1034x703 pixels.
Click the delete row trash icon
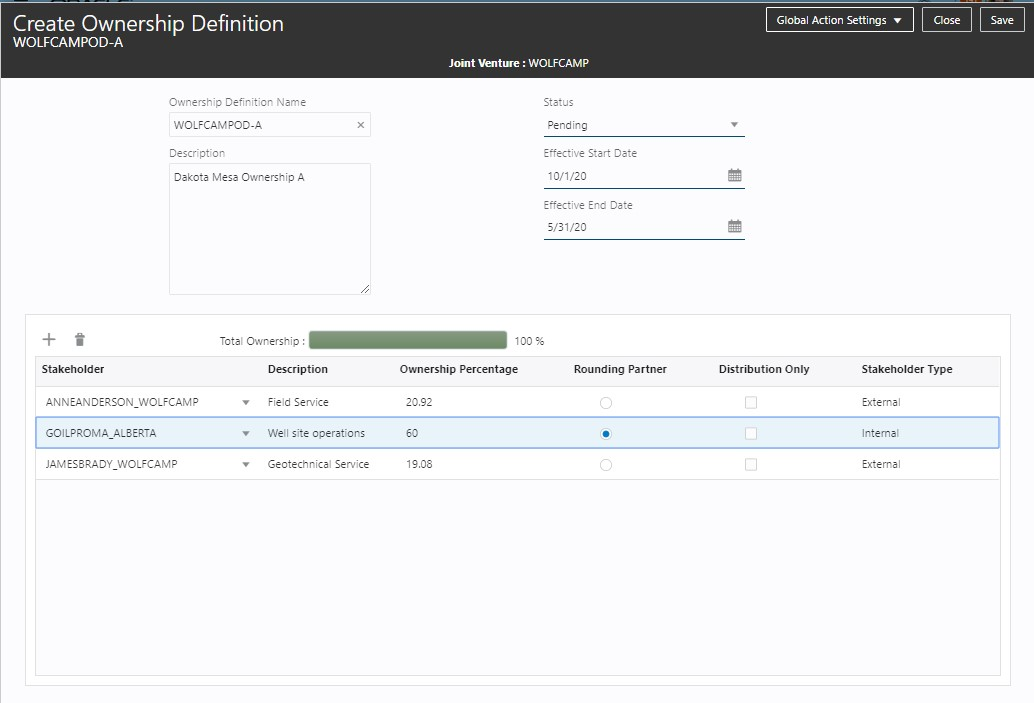80,340
